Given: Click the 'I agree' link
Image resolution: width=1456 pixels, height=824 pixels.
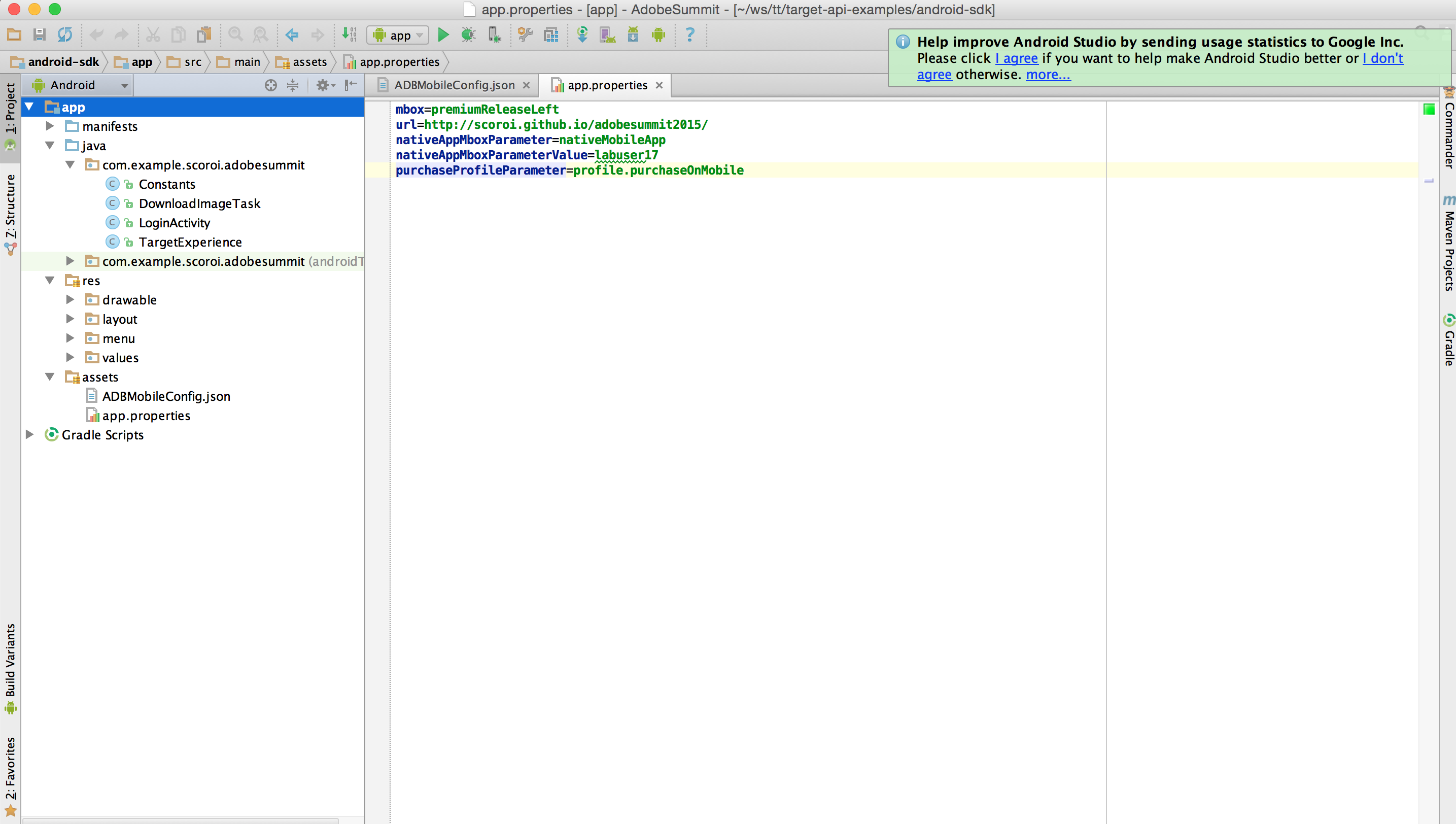Looking at the screenshot, I should tap(1016, 58).
